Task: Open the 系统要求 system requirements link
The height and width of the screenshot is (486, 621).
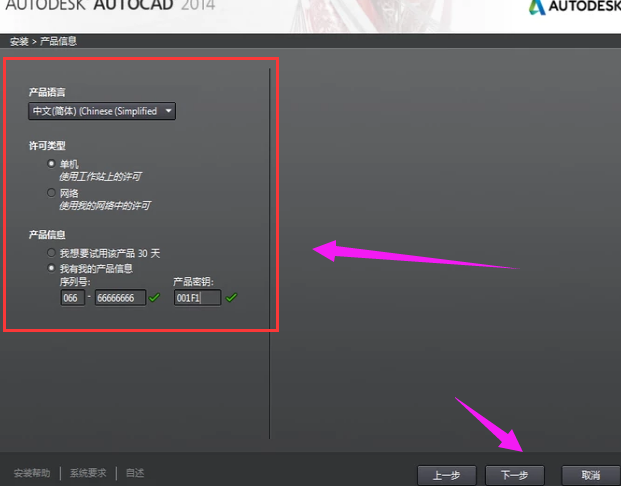Action: coord(88,473)
